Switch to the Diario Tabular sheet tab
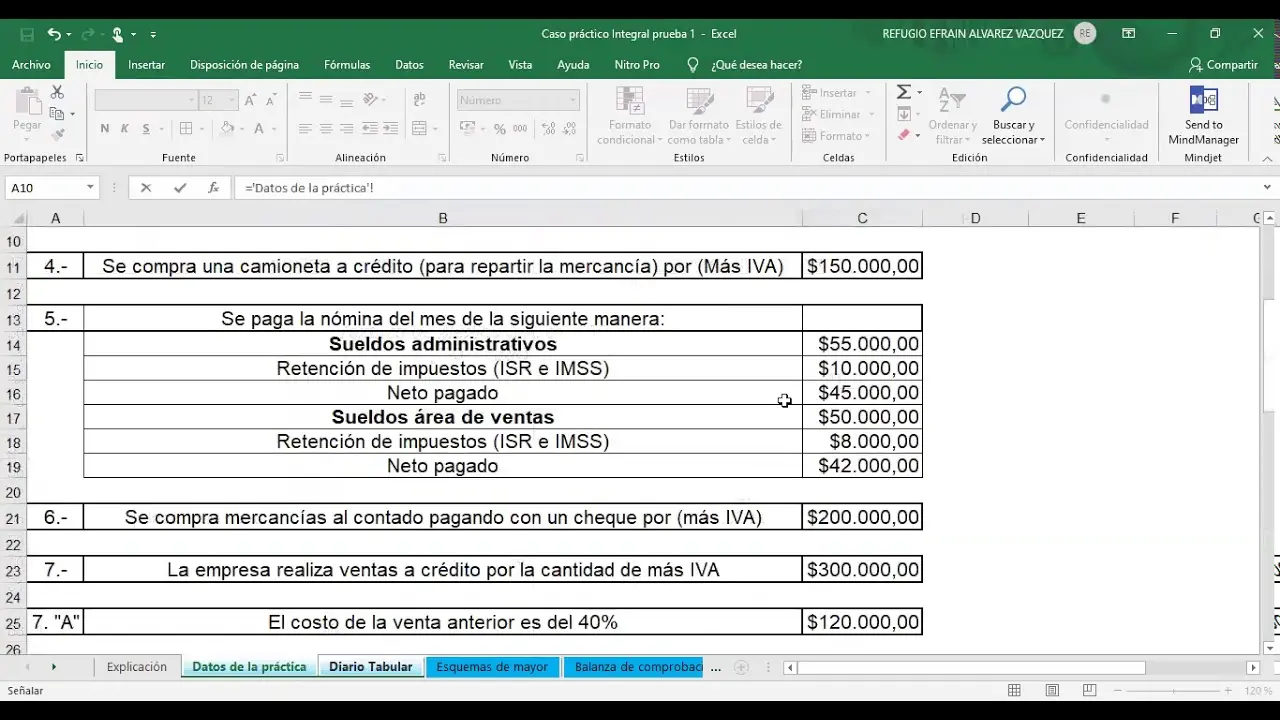 (x=370, y=667)
